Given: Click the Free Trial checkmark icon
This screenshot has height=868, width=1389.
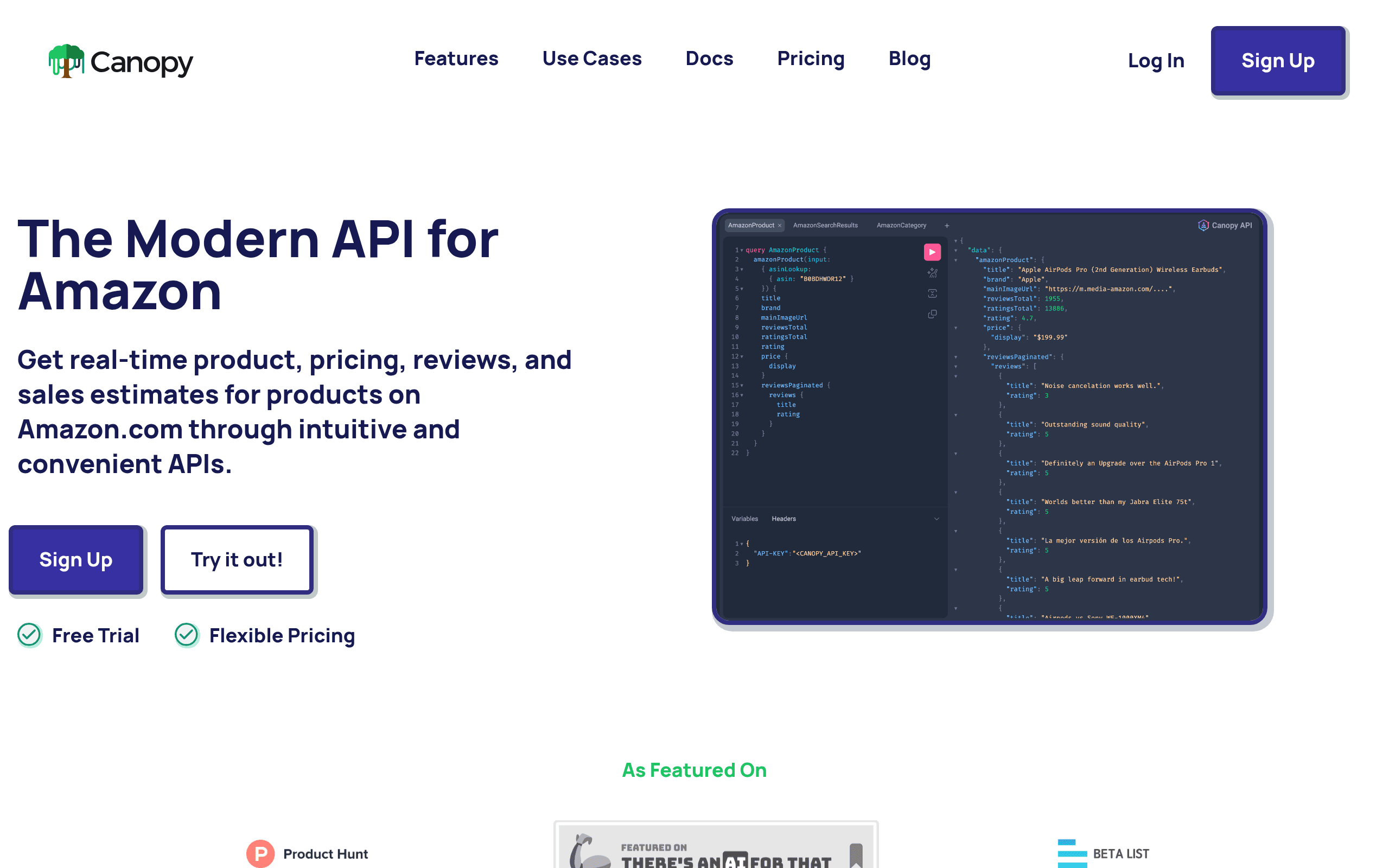Looking at the screenshot, I should click(29, 635).
